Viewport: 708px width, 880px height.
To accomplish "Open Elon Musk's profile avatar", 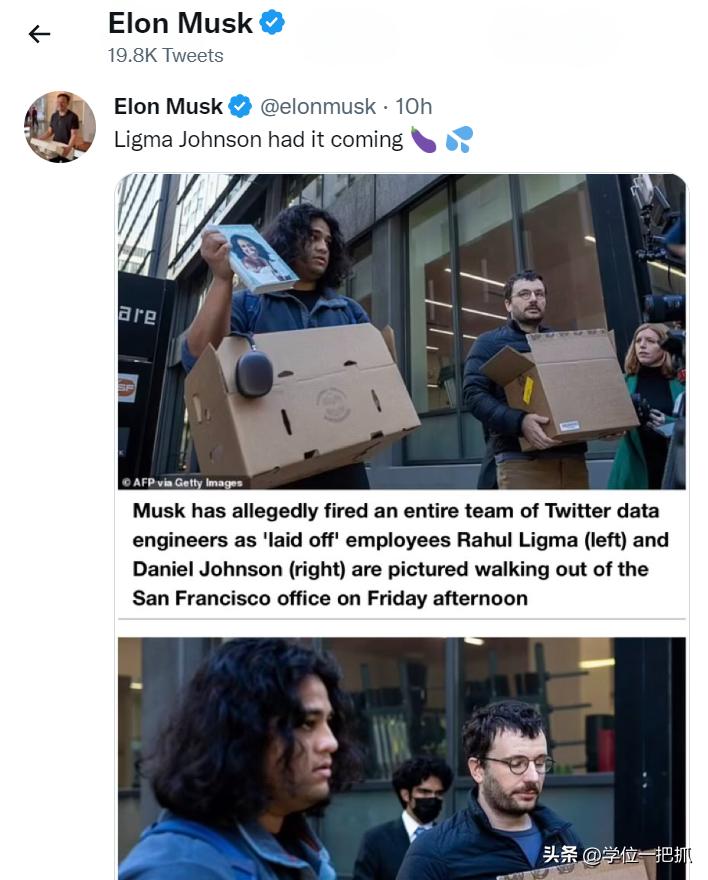I will tap(60, 126).
